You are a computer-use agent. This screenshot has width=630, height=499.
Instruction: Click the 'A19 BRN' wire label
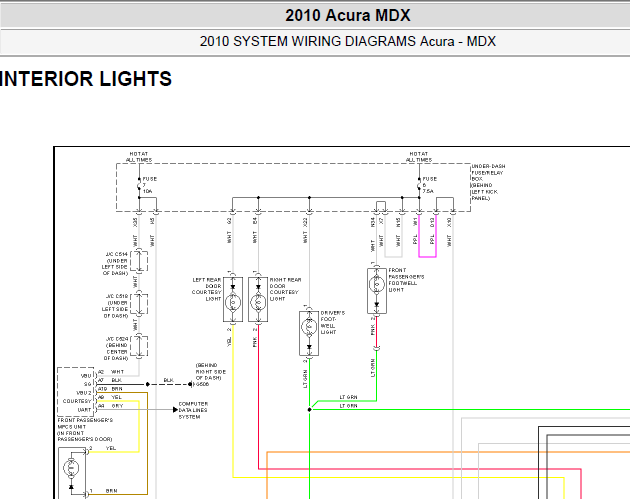pyautogui.click(x=110, y=389)
